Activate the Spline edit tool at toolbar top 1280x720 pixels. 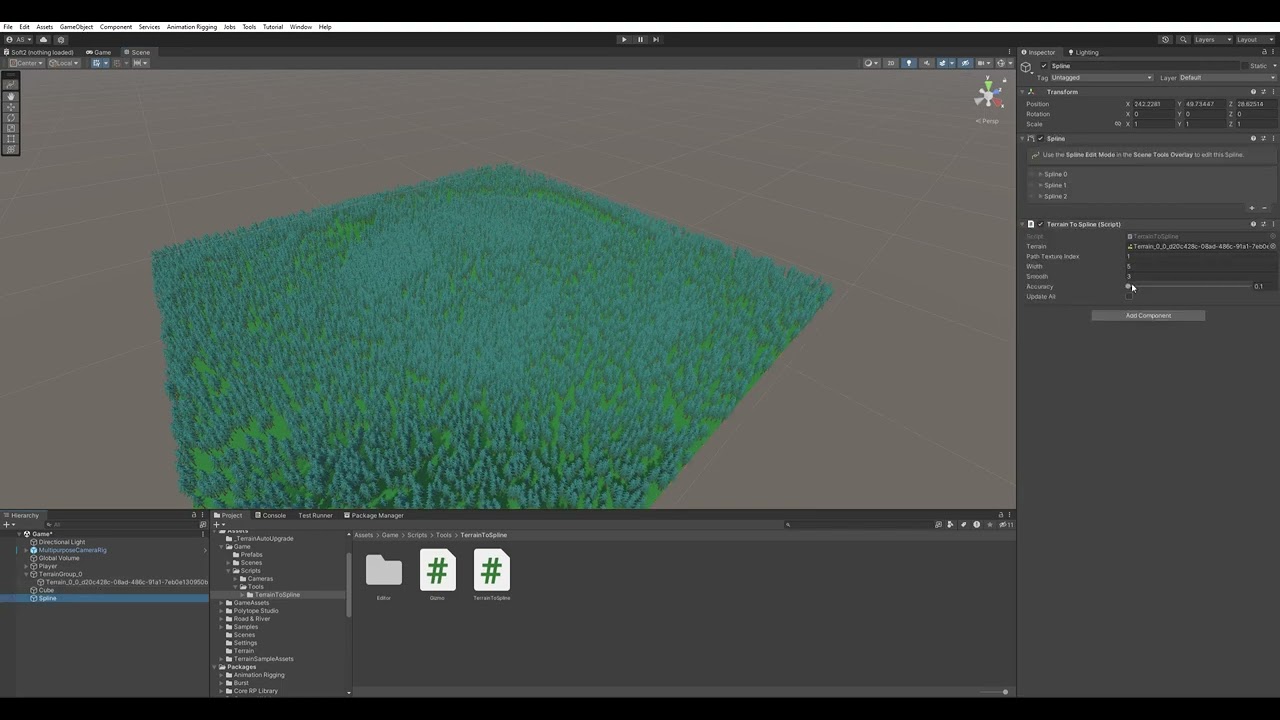[x=11, y=84]
